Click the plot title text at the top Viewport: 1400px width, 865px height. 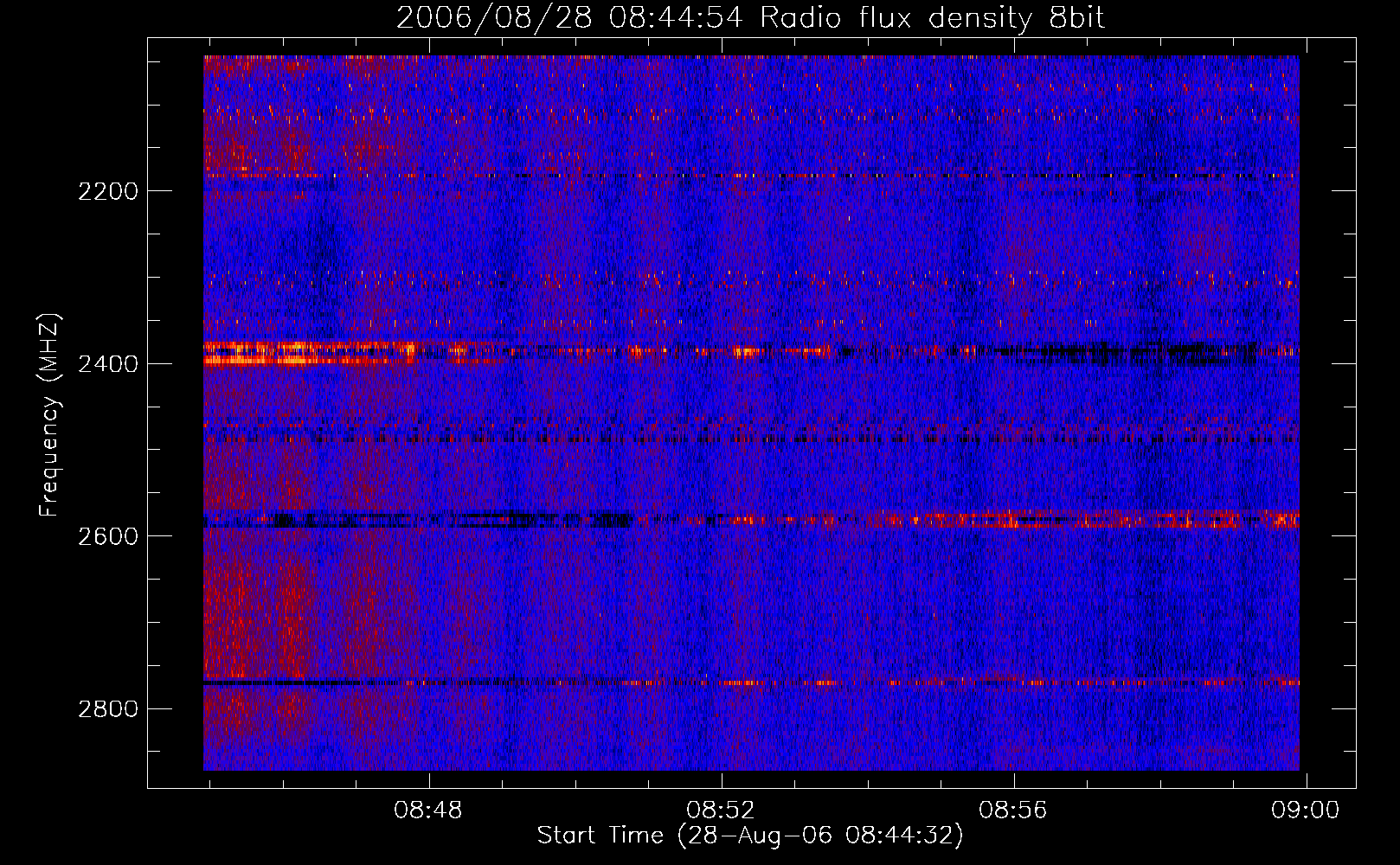(750, 18)
